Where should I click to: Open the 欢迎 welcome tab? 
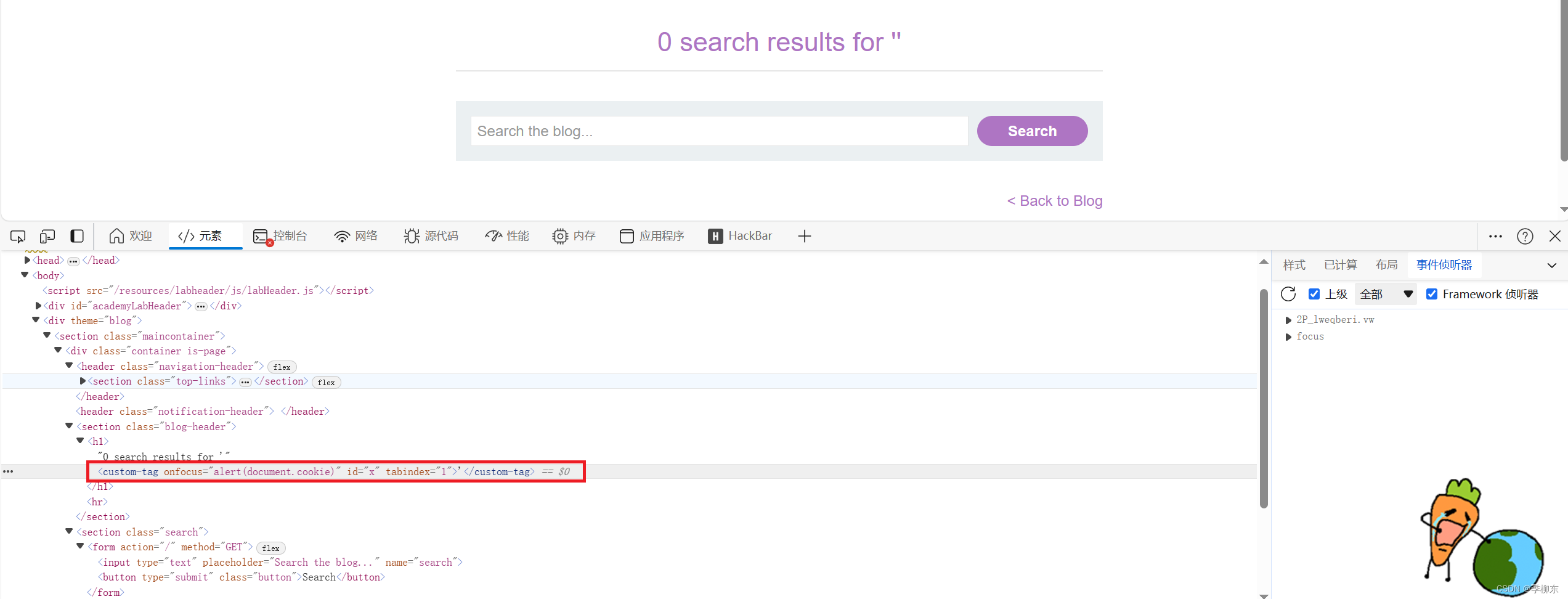click(131, 236)
